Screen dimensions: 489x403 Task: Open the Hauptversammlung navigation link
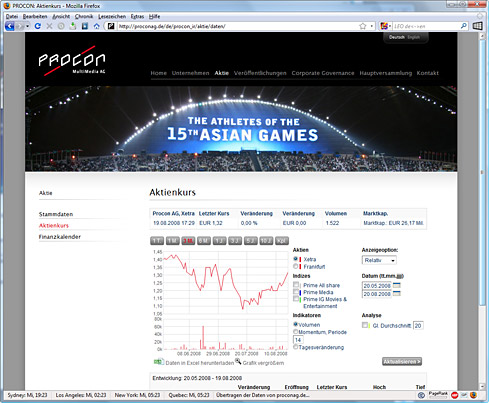tap(386, 73)
